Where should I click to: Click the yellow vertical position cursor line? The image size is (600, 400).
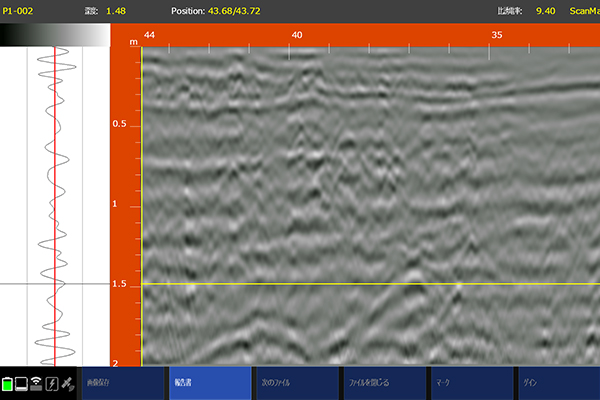[x=142, y=200]
